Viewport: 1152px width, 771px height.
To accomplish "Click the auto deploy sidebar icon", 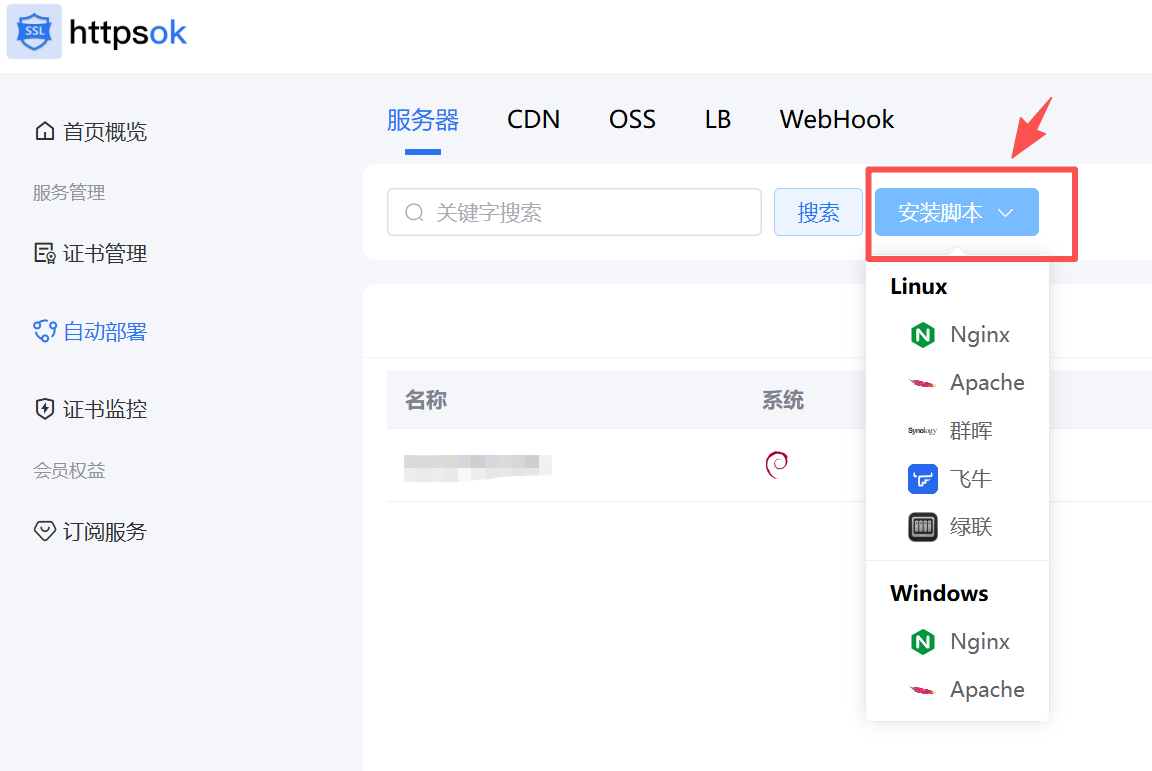I will coord(44,332).
